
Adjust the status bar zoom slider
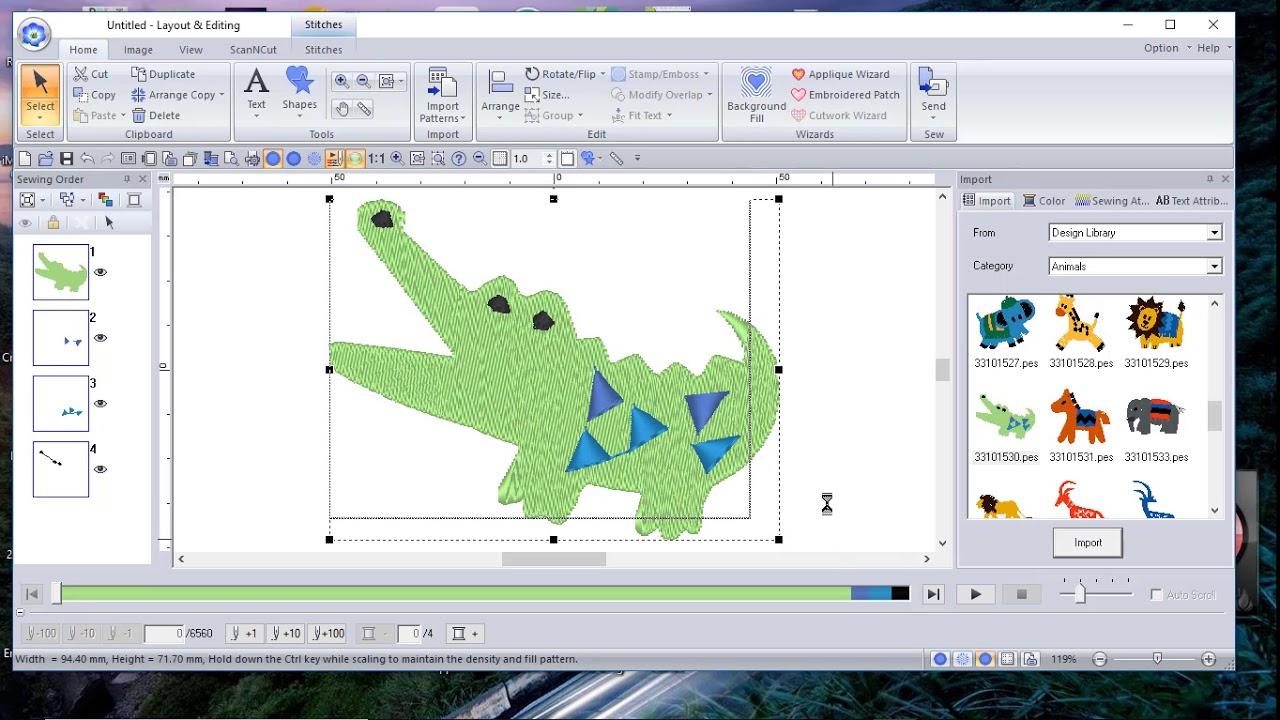(1157, 659)
